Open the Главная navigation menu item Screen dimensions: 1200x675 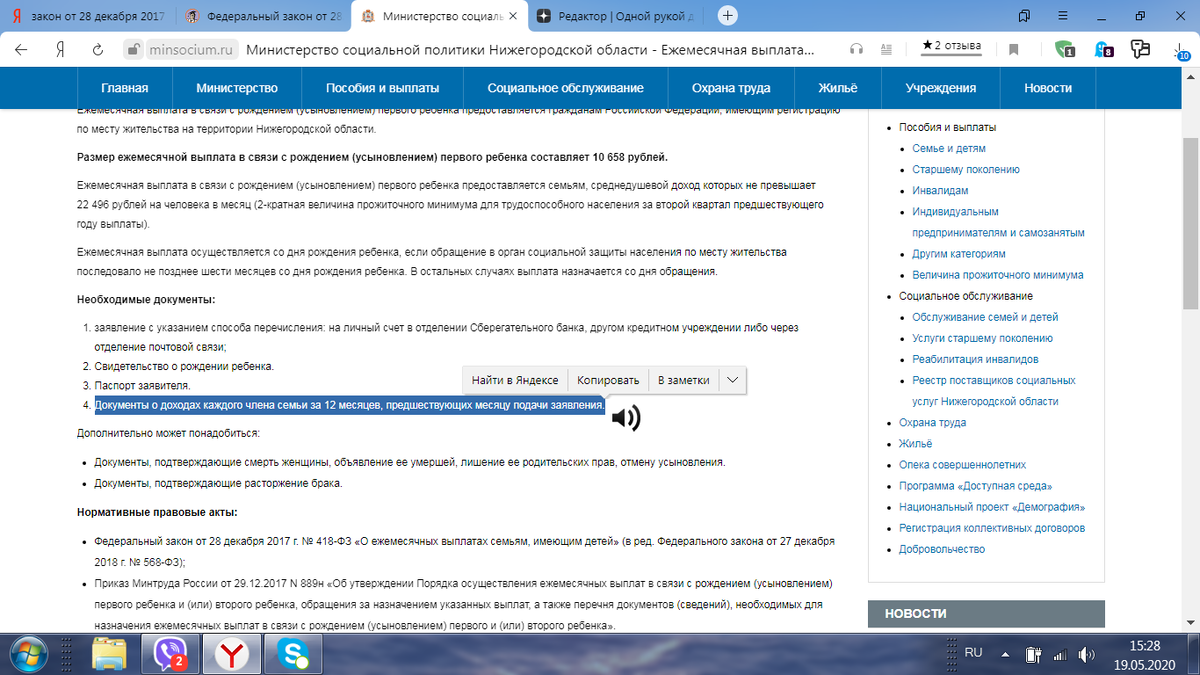pos(125,88)
